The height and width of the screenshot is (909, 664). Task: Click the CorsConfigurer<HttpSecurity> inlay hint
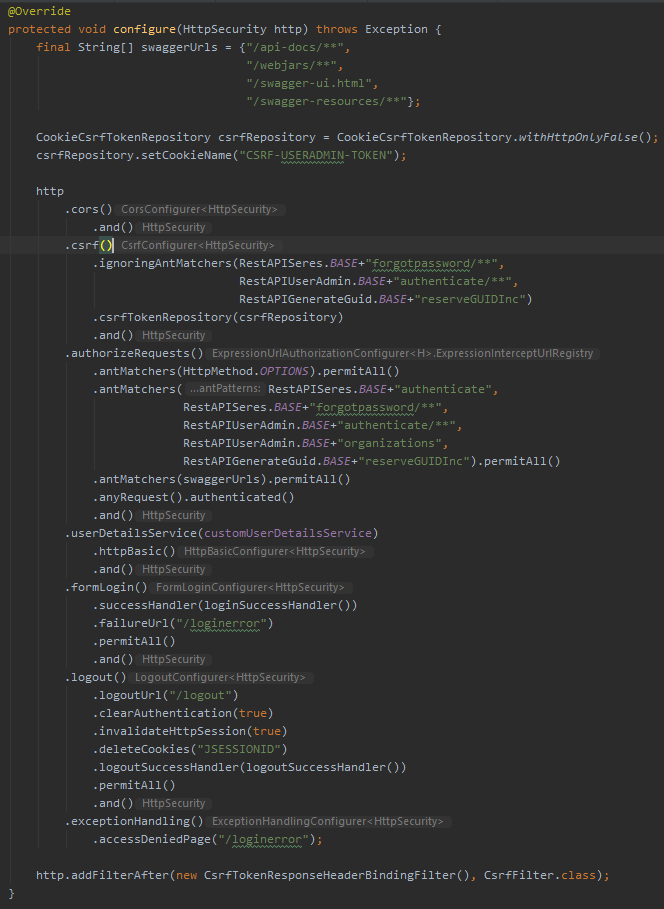coord(199,210)
